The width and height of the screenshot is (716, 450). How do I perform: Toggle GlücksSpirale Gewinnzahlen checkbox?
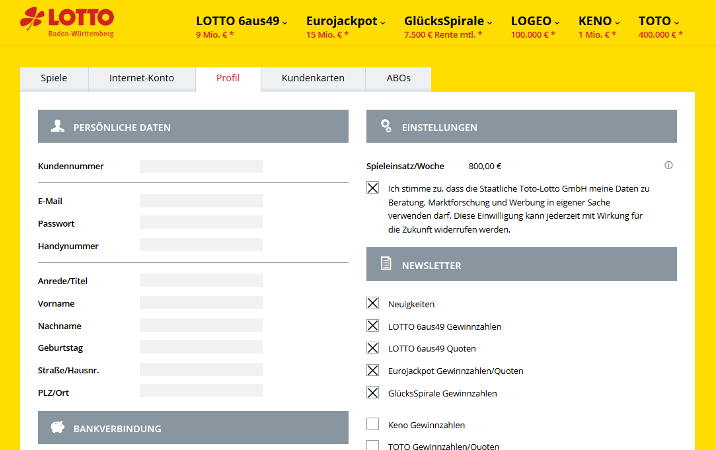pyautogui.click(x=373, y=392)
